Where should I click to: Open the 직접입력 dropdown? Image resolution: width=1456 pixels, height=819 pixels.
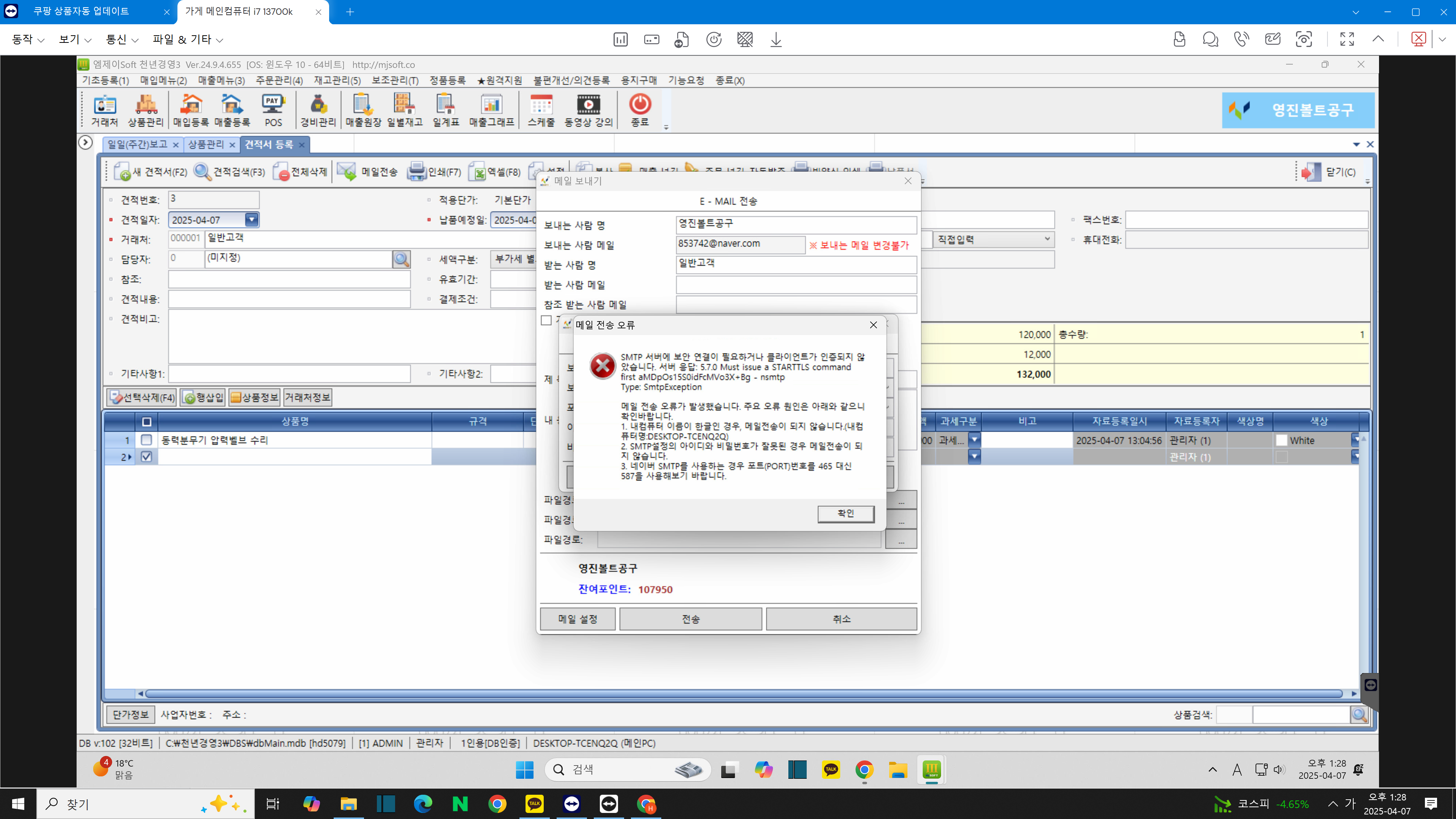(993, 239)
